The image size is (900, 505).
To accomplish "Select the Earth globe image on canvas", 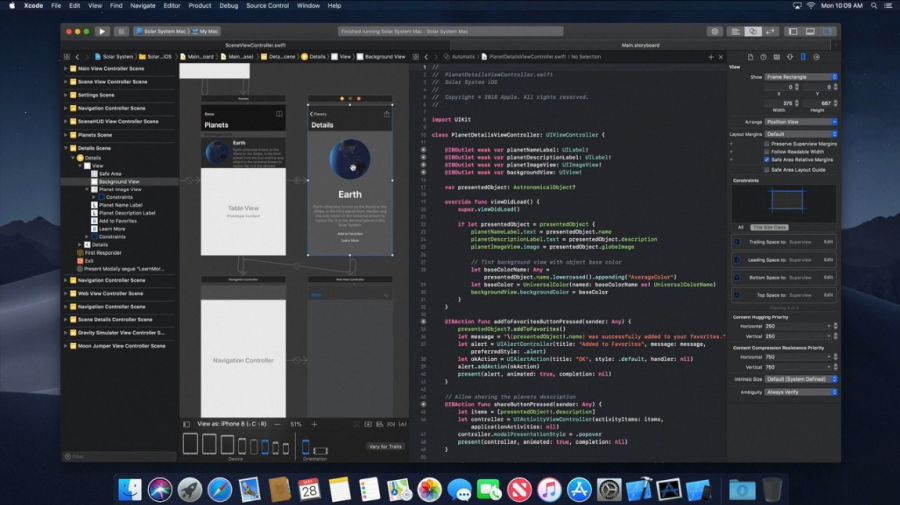I will (350, 159).
